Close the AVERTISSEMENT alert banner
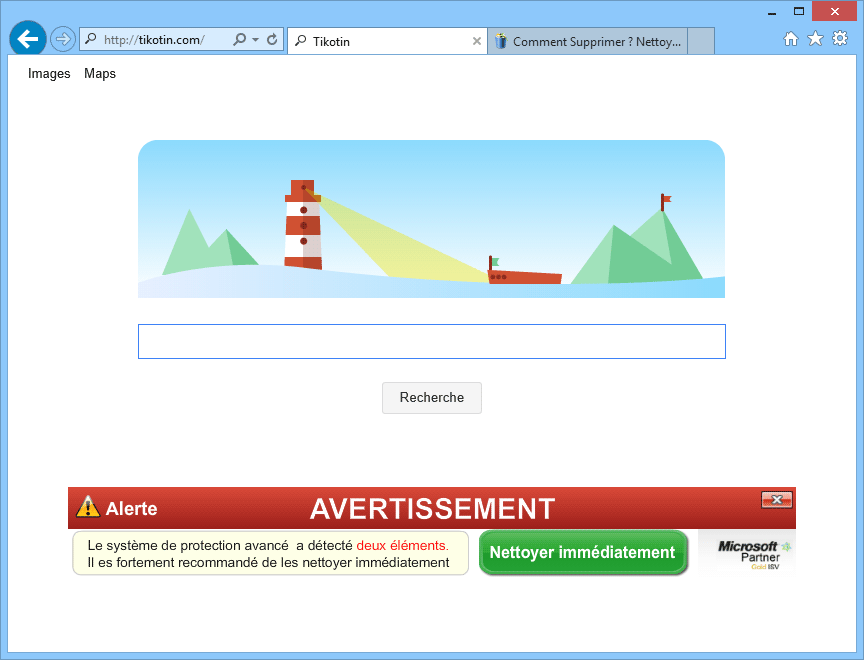The height and width of the screenshot is (660, 864). tap(777, 500)
